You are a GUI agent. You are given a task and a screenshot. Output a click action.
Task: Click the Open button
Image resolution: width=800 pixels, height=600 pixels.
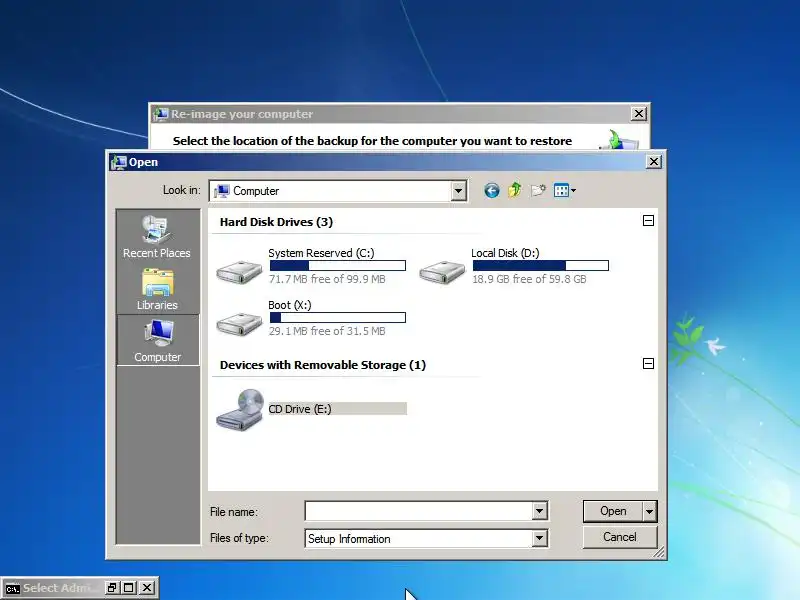[x=613, y=511]
